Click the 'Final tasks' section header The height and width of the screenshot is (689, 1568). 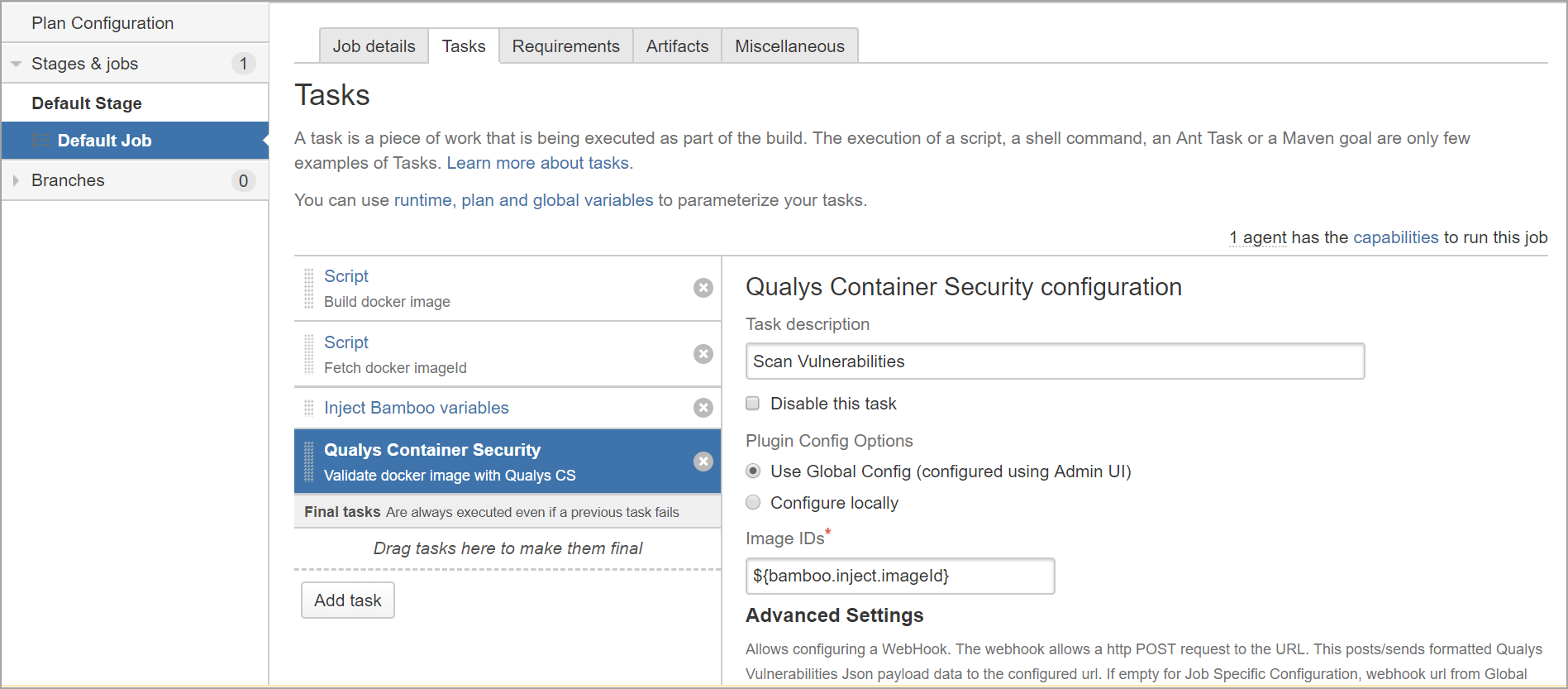click(508, 512)
